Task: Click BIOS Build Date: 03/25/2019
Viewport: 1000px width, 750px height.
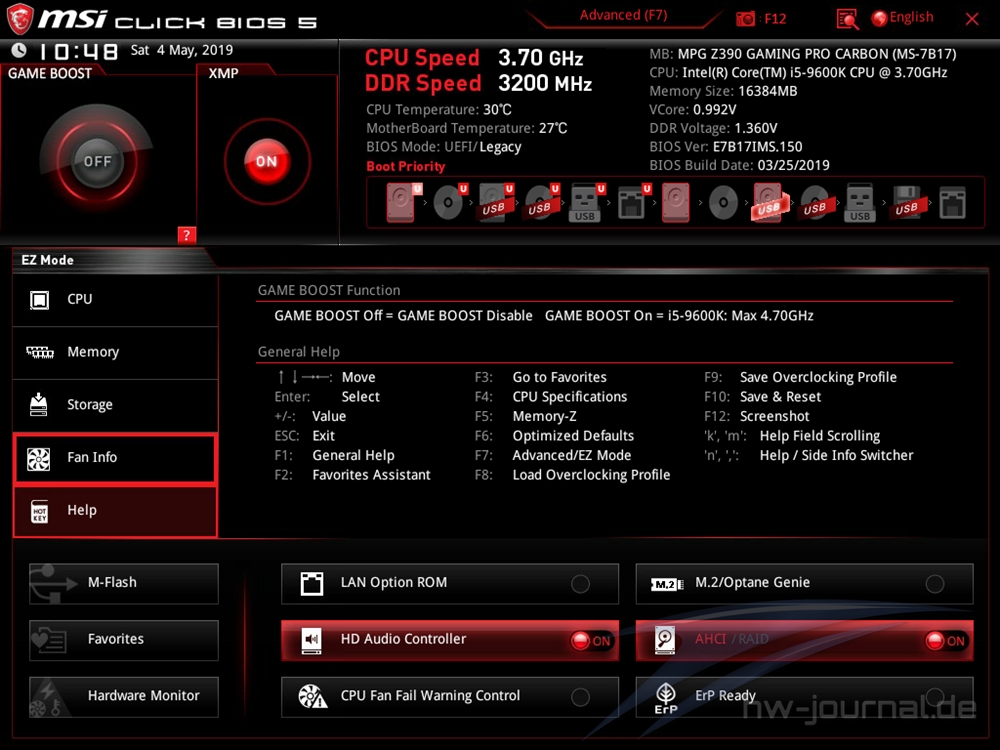Action: click(x=739, y=165)
